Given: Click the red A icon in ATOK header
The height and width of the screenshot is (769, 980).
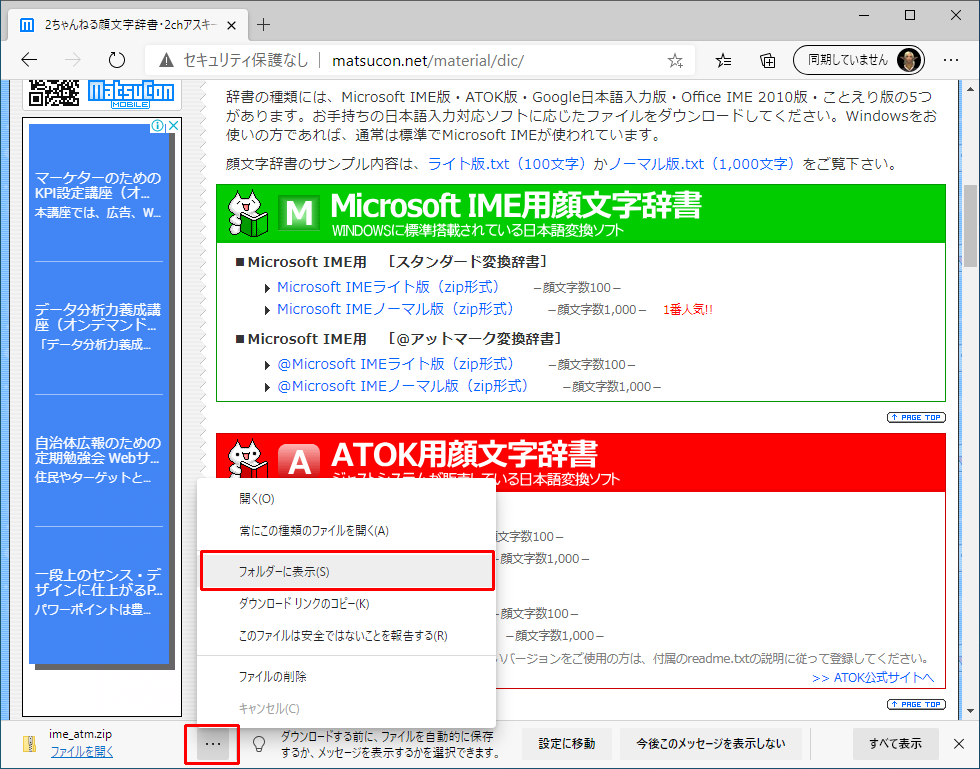Looking at the screenshot, I should pyautogui.click(x=299, y=463).
